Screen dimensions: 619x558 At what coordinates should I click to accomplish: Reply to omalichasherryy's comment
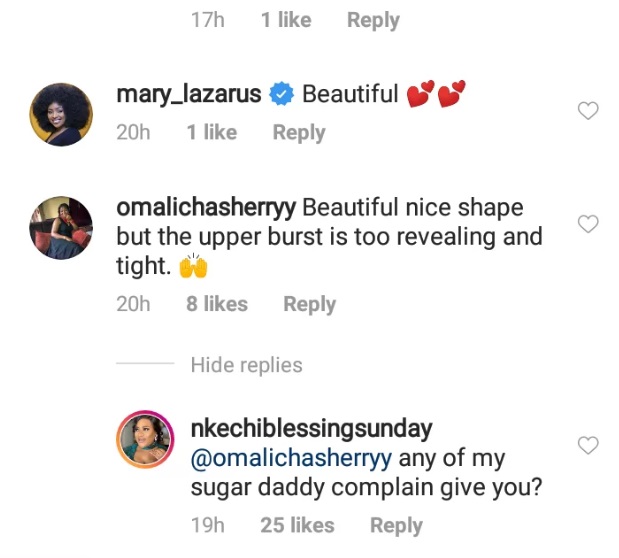tap(309, 304)
